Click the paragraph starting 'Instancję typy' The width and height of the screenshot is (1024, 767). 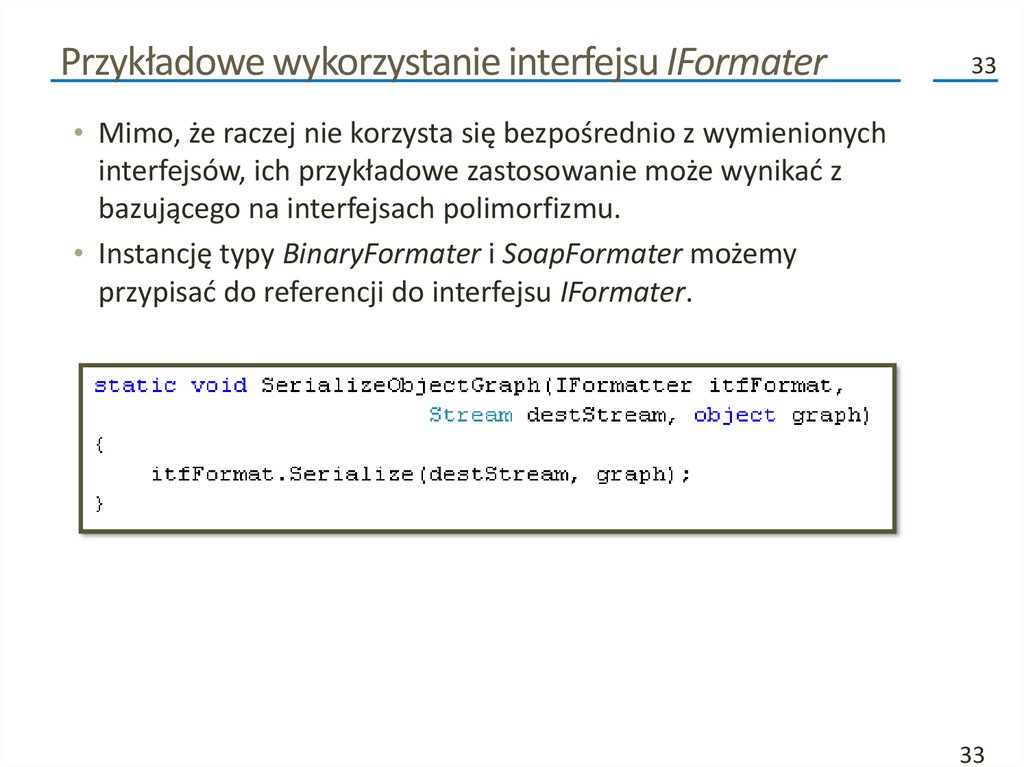(447, 273)
